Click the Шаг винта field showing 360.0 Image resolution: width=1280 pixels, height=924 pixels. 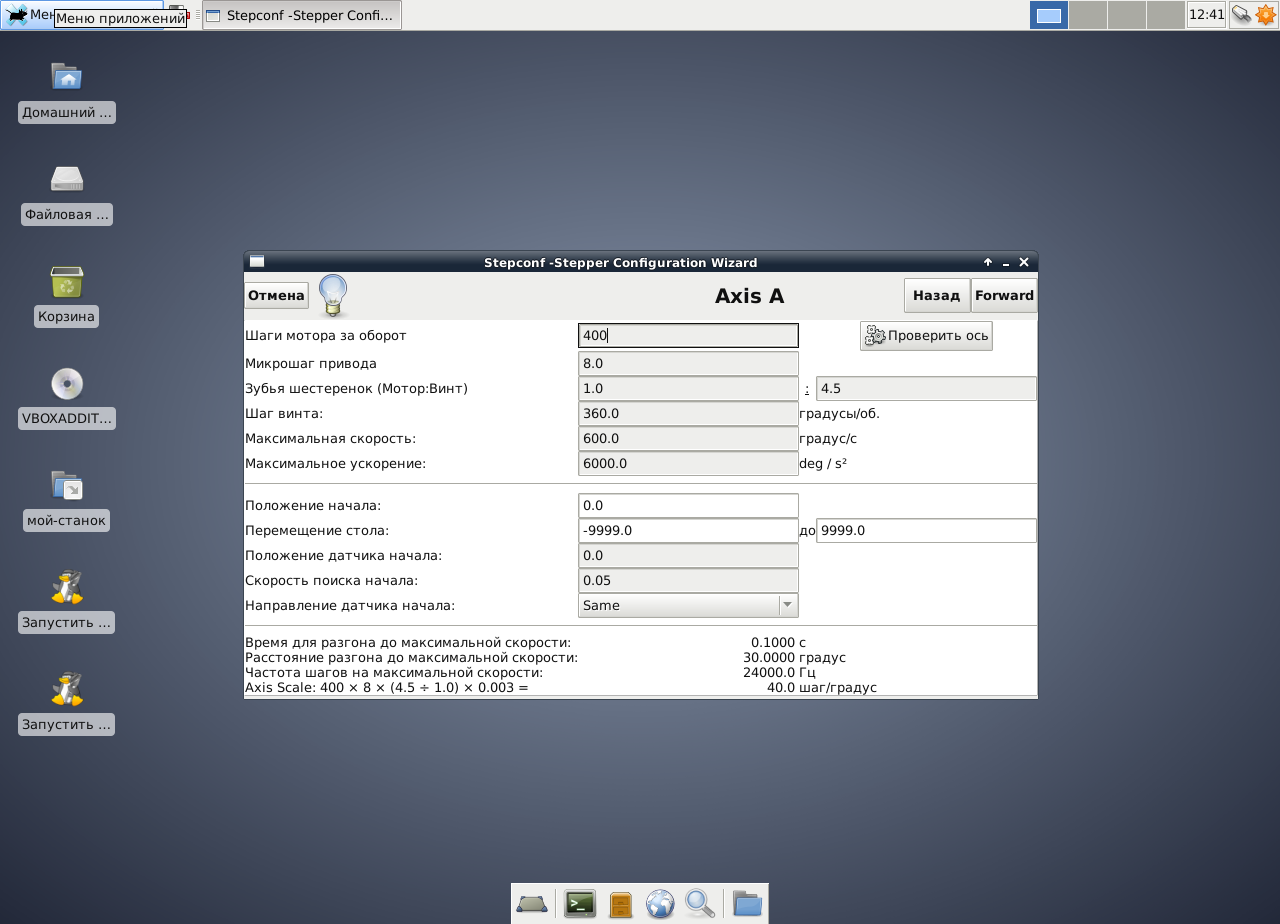pyautogui.click(x=688, y=414)
